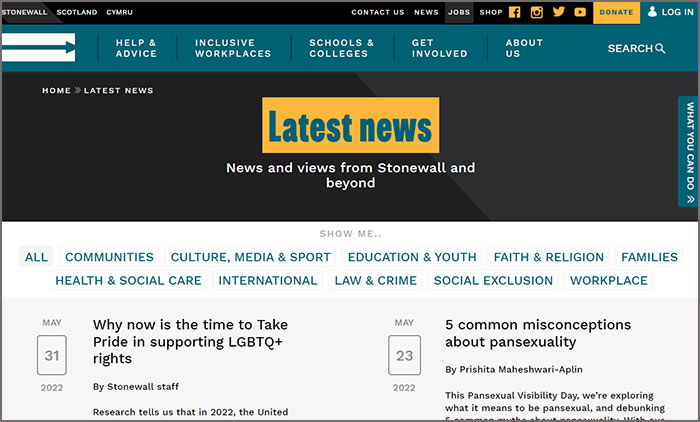Screen dimensions: 700x422
Task: Filter news by Law & Crime
Action: 375,280
